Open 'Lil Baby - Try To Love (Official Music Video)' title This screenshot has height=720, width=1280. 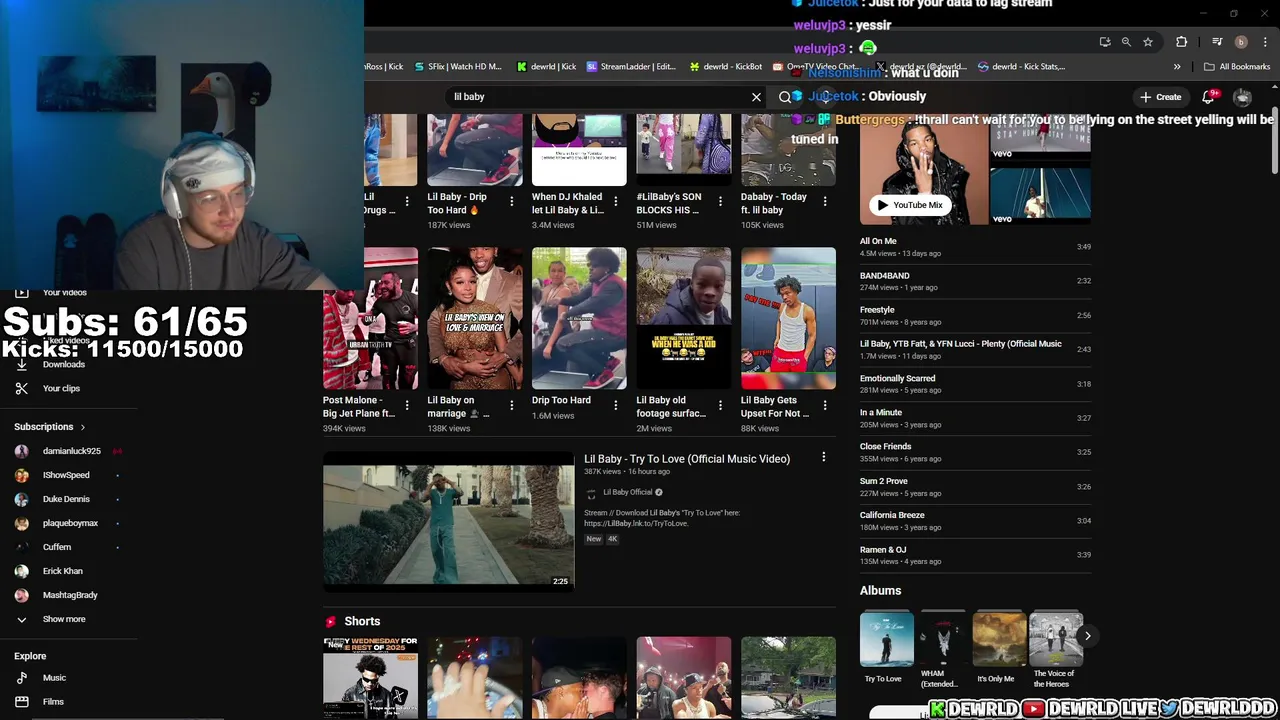tap(687, 459)
